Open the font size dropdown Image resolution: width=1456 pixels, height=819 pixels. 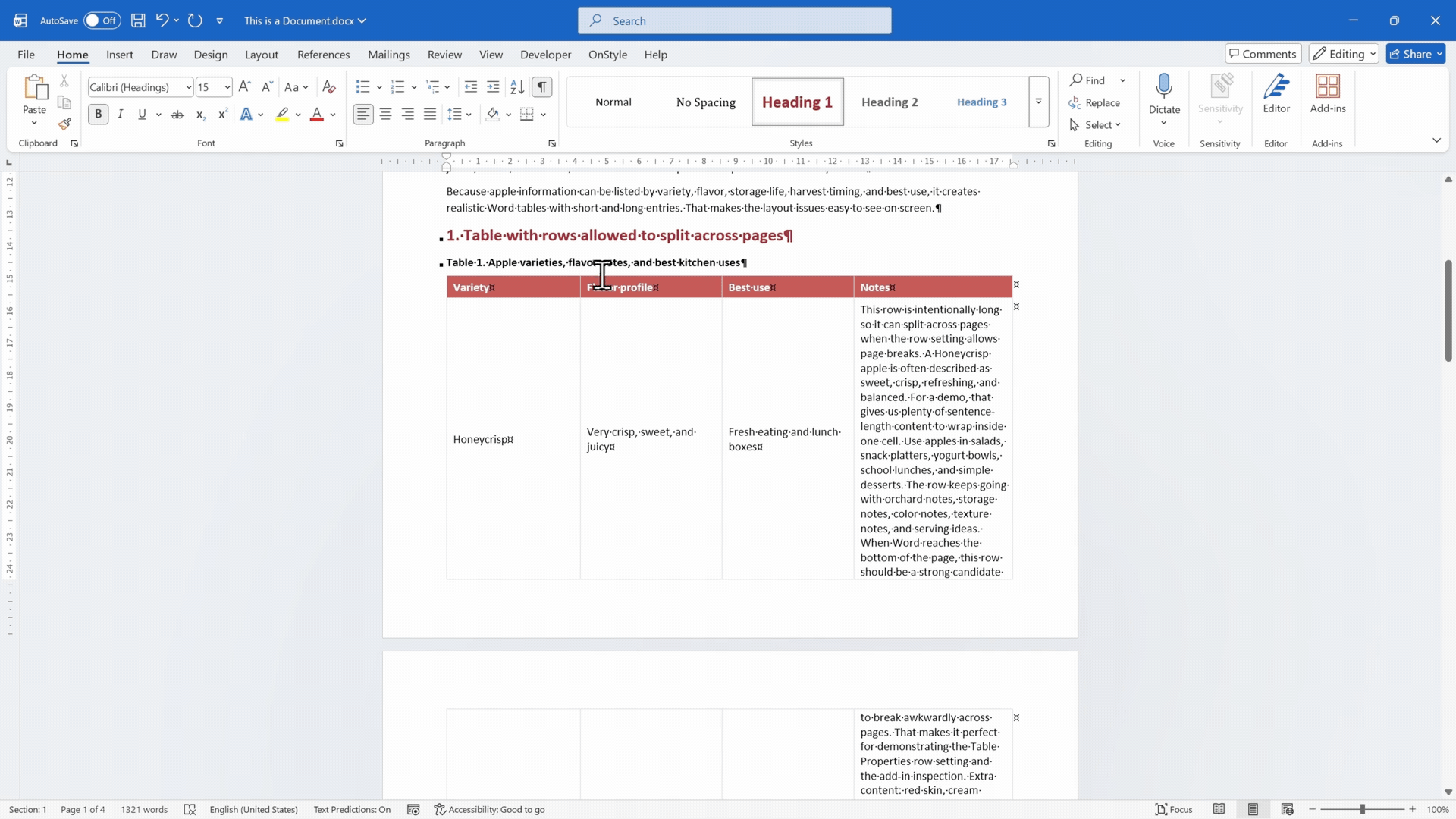[227, 87]
